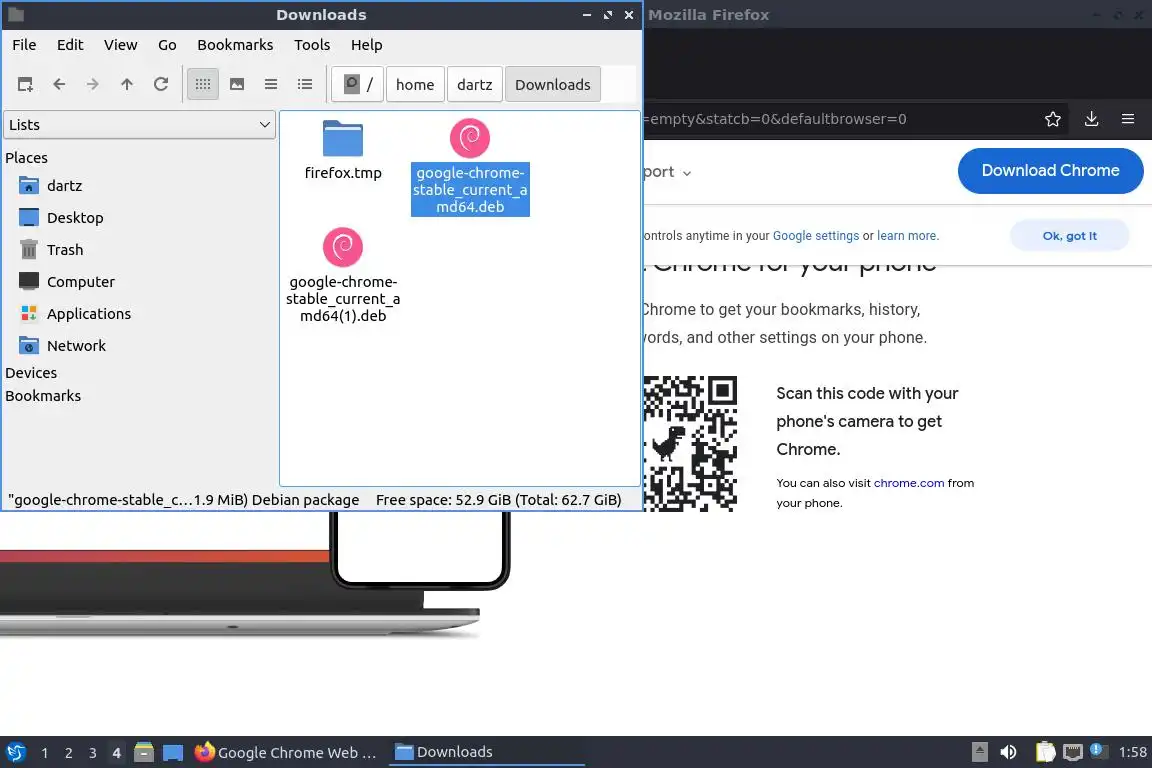Open the network tray icon
The width and height of the screenshot is (1152, 768).
tap(1073, 753)
